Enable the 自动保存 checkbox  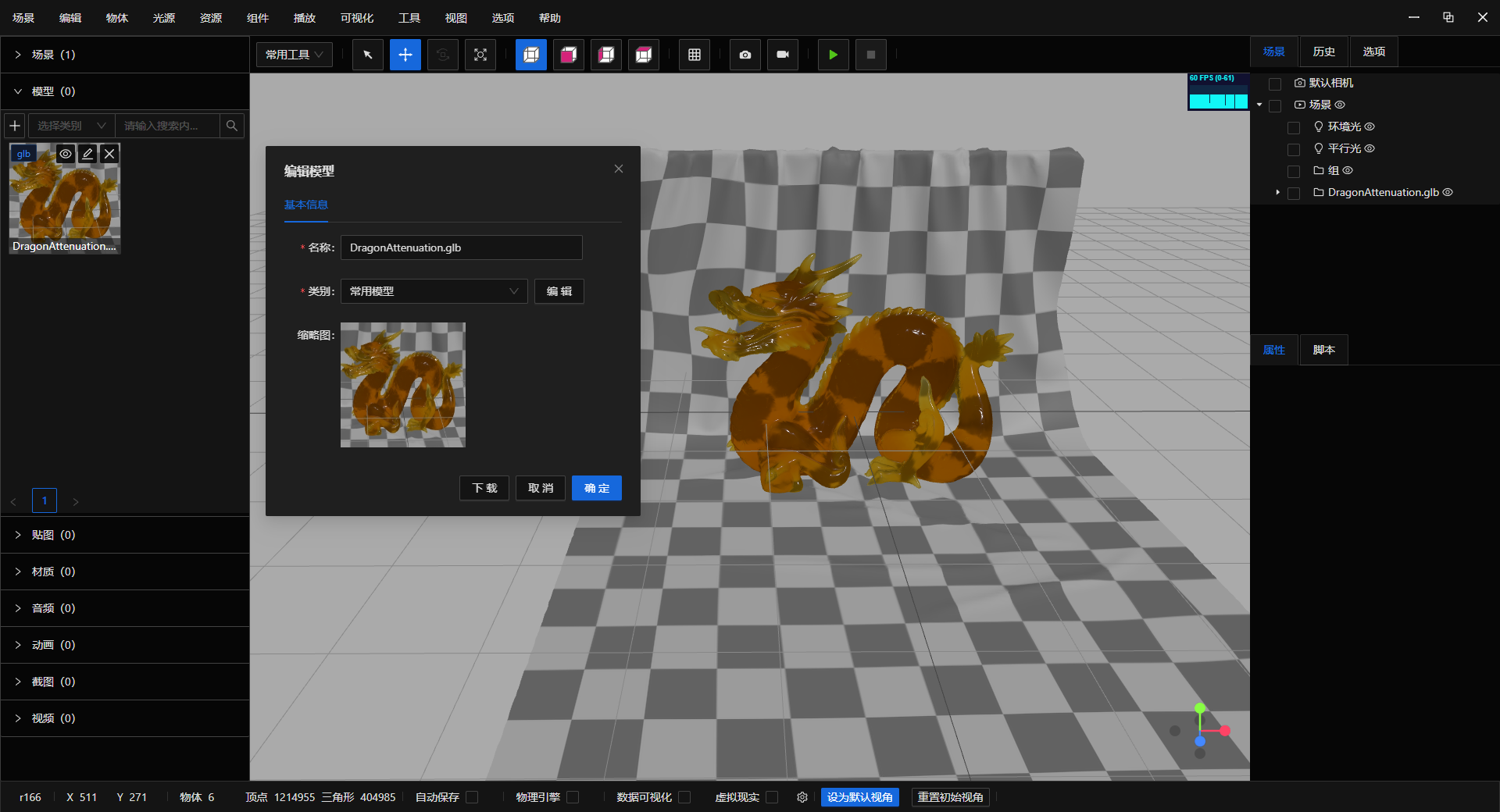point(472,797)
